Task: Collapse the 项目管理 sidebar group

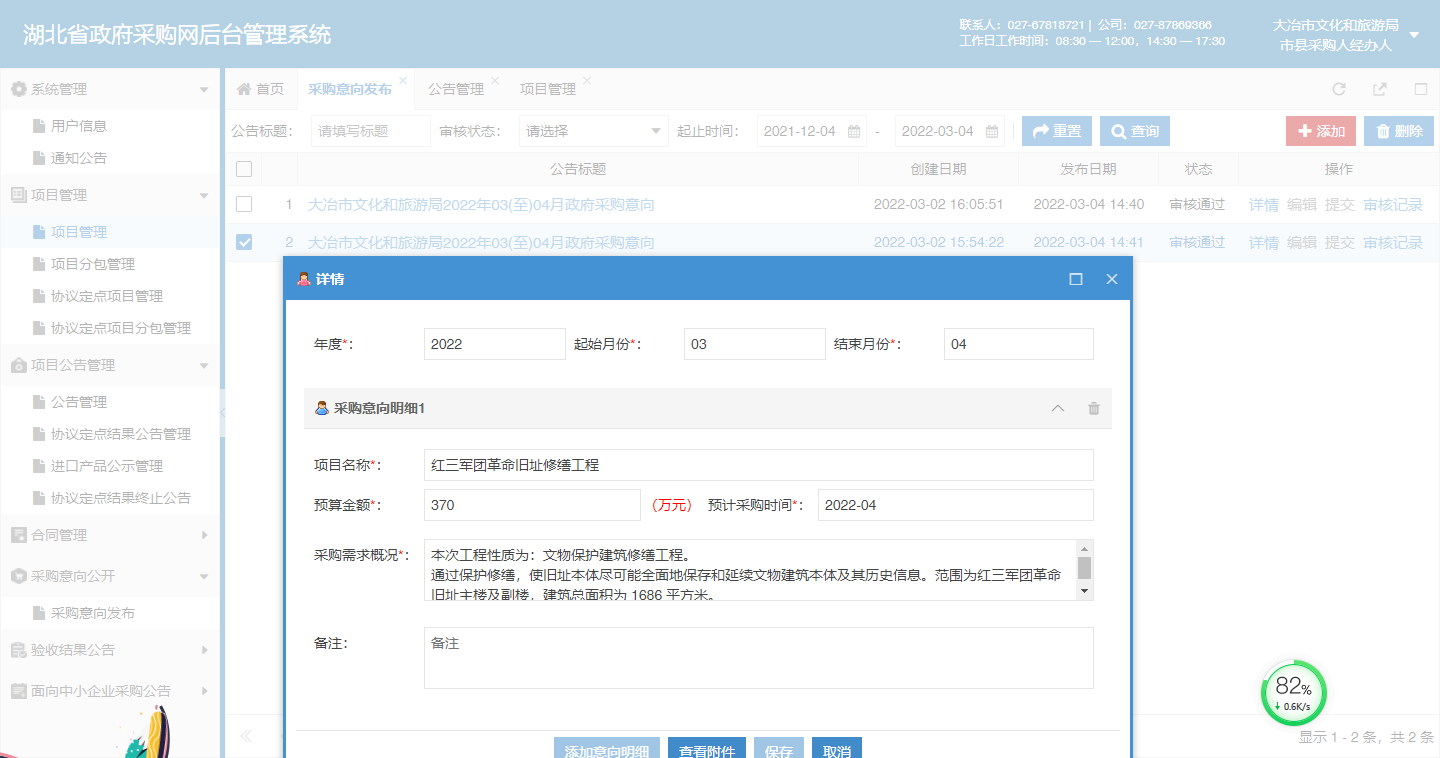Action: (x=204, y=196)
